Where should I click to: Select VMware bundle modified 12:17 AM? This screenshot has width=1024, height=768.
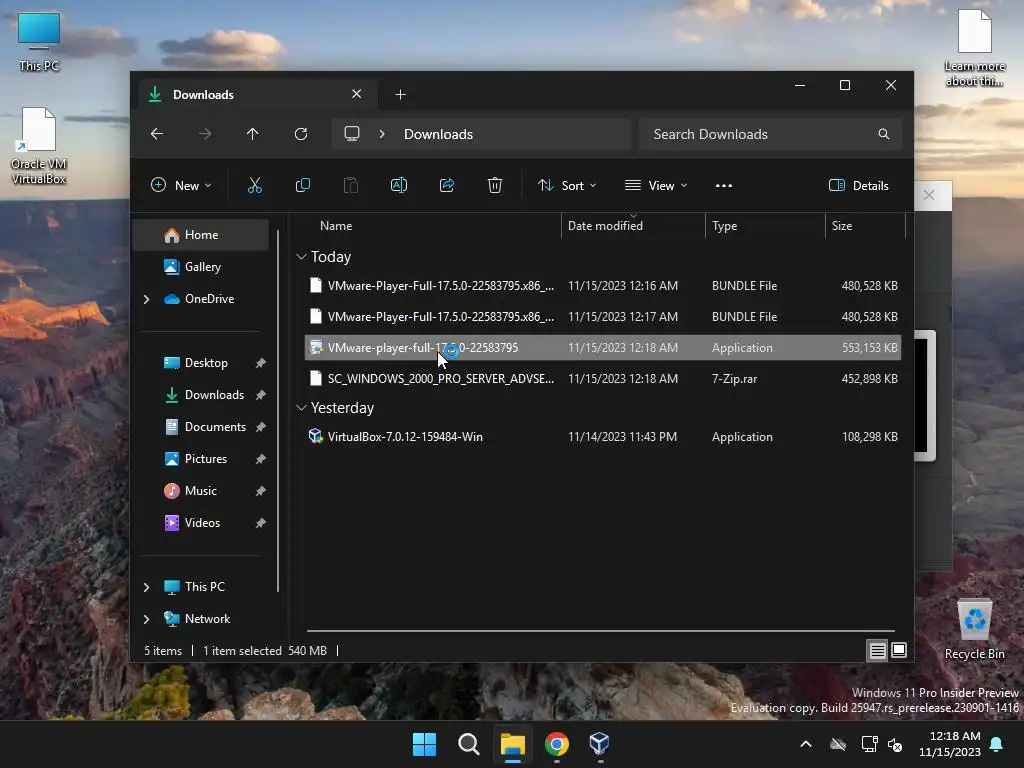click(x=603, y=317)
